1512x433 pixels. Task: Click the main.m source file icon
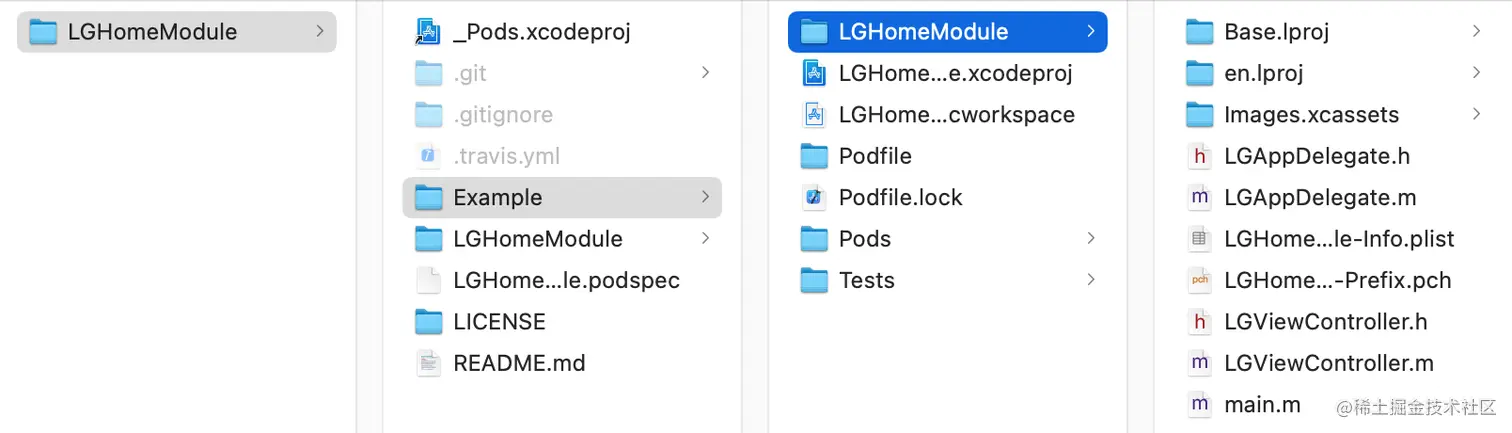coord(1199,405)
